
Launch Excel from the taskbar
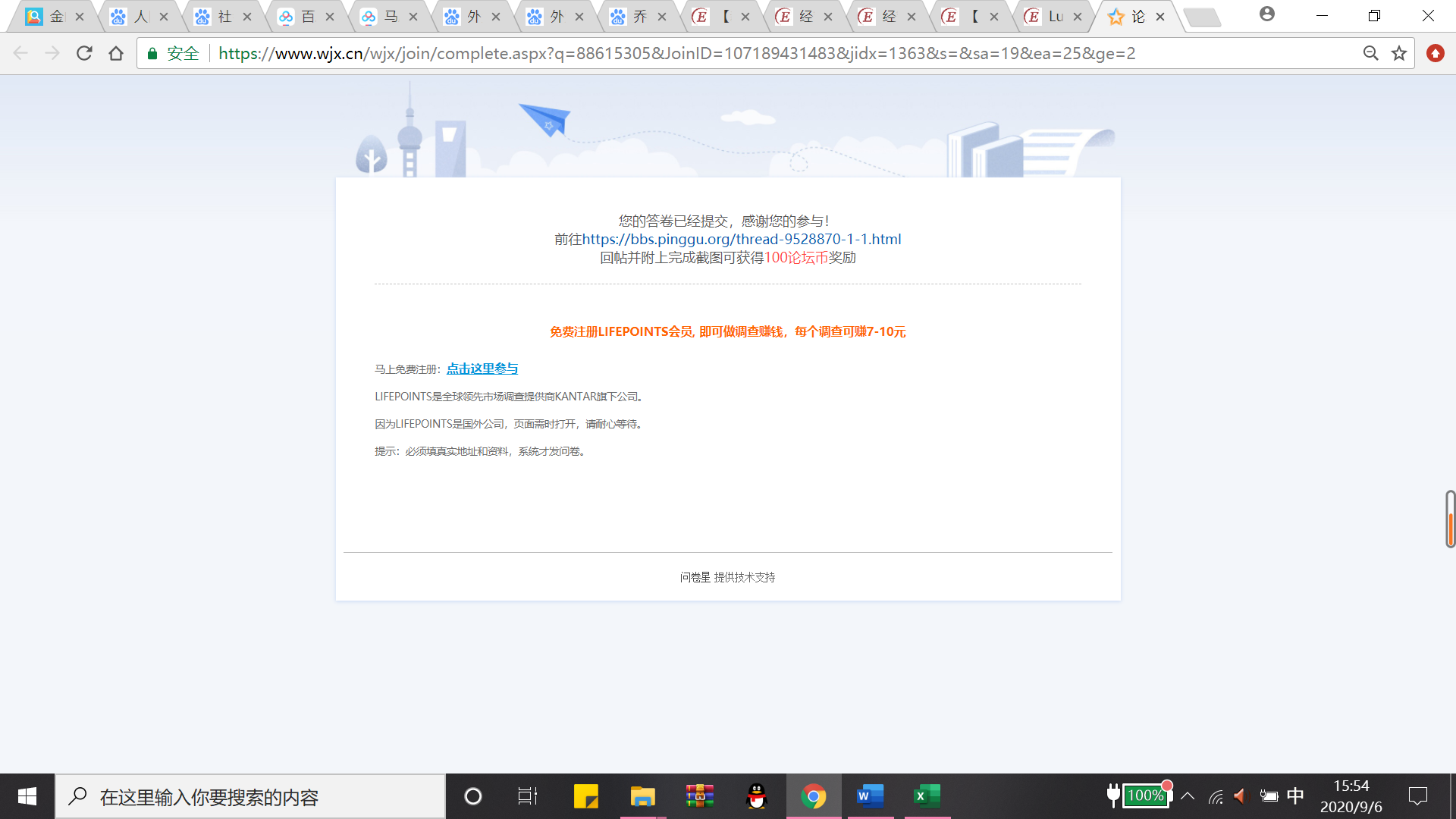click(x=927, y=796)
